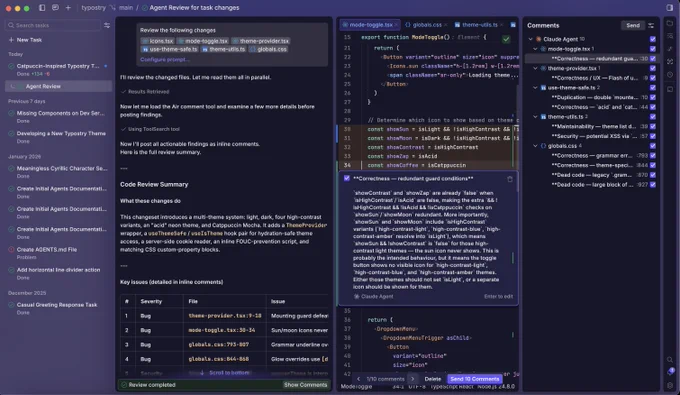
Task: Uncheck the theme-provider.tsx file checkbox
Action: click(653, 69)
